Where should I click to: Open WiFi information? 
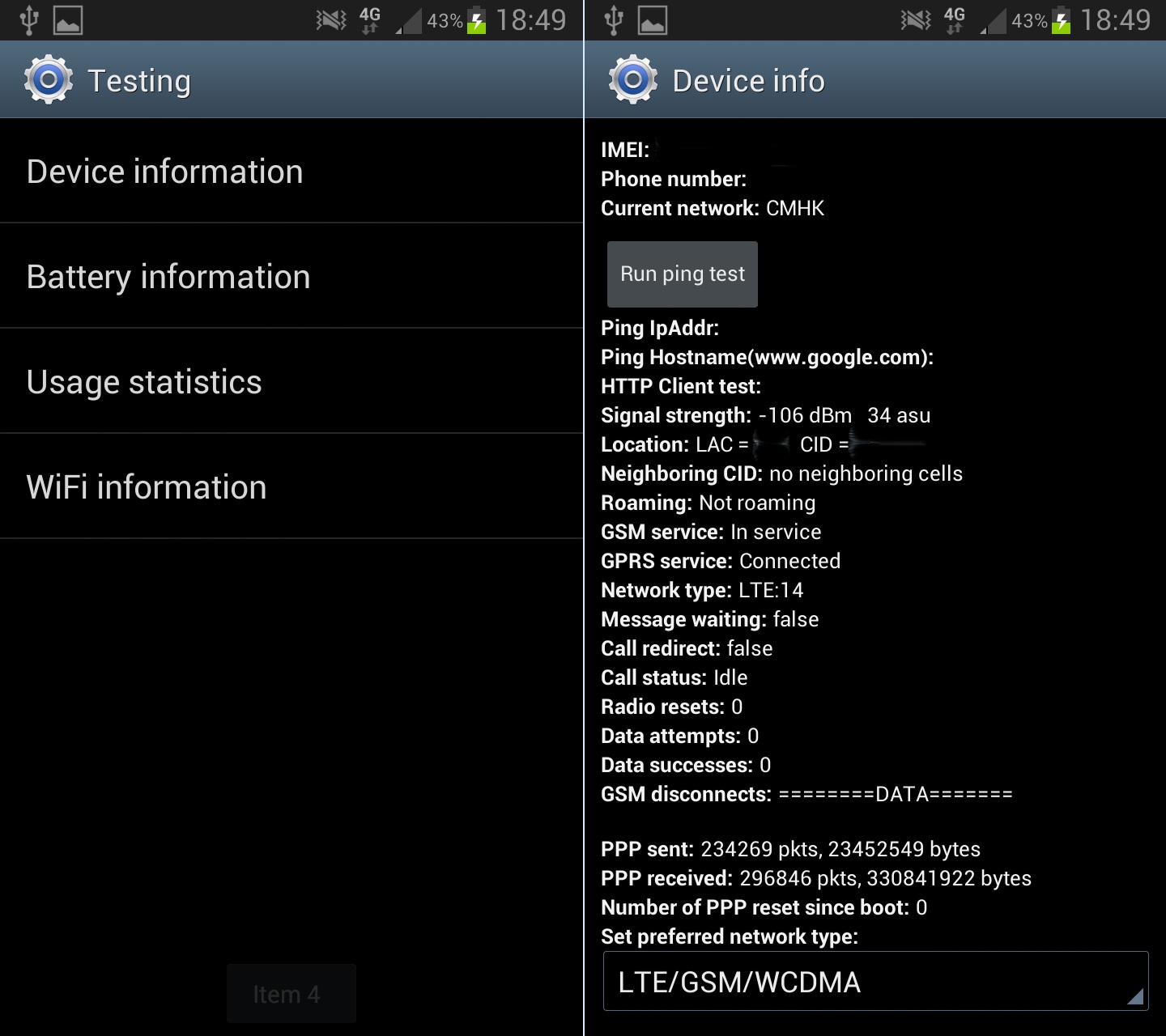(x=291, y=486)
